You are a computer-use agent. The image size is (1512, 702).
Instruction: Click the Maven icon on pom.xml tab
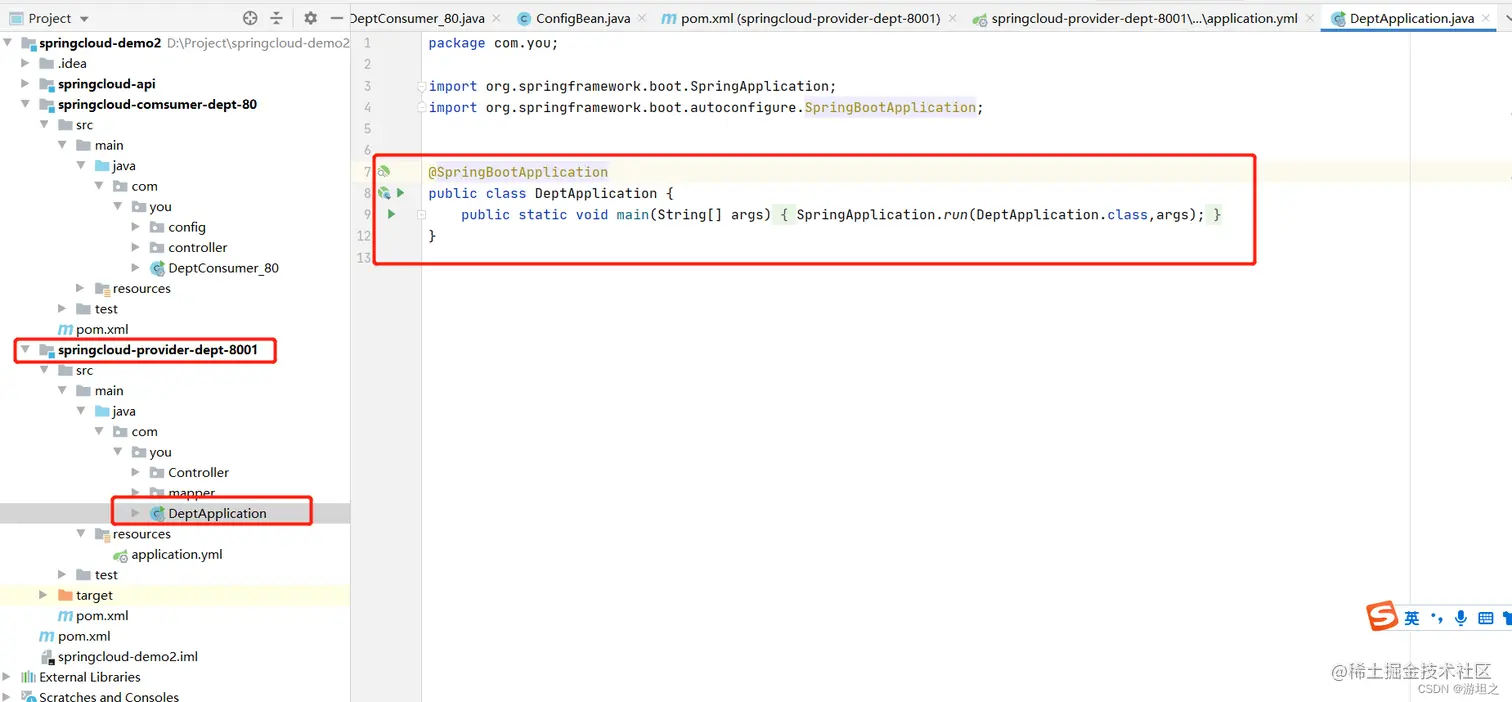click(669, 19)
